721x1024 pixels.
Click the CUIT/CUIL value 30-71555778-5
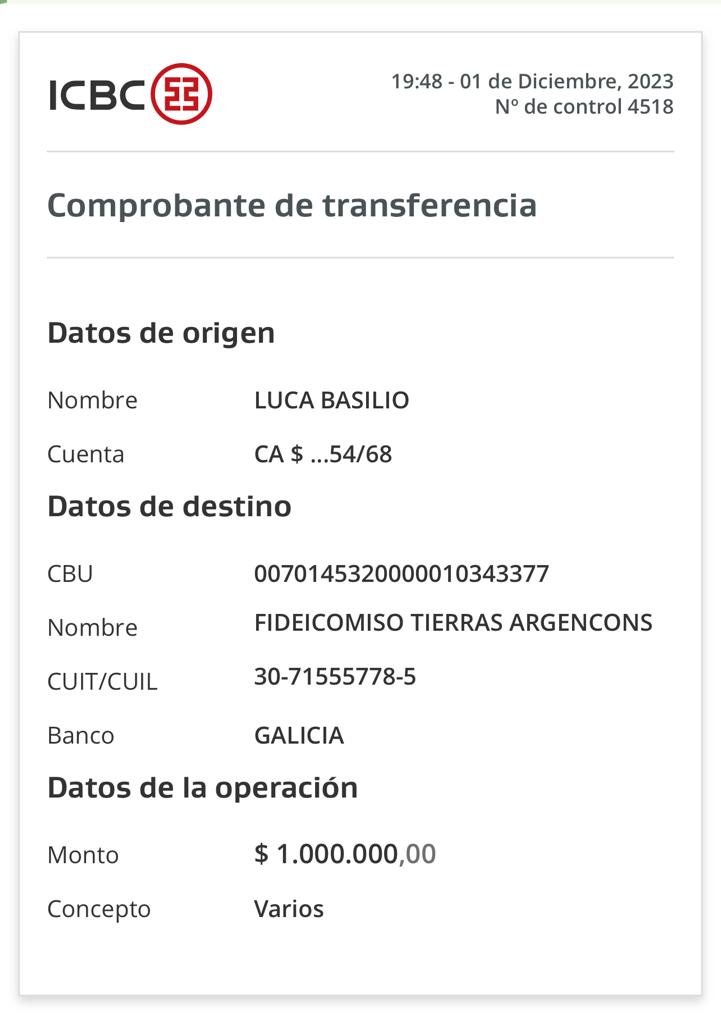(335, 677)
